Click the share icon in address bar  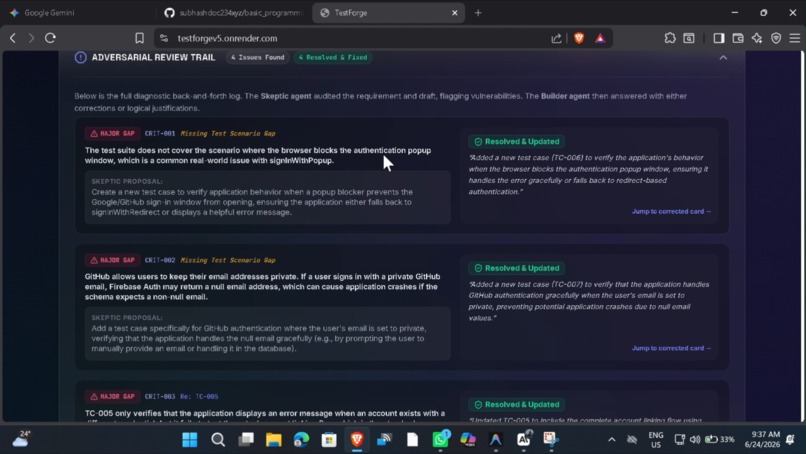(x=556, y=38)
